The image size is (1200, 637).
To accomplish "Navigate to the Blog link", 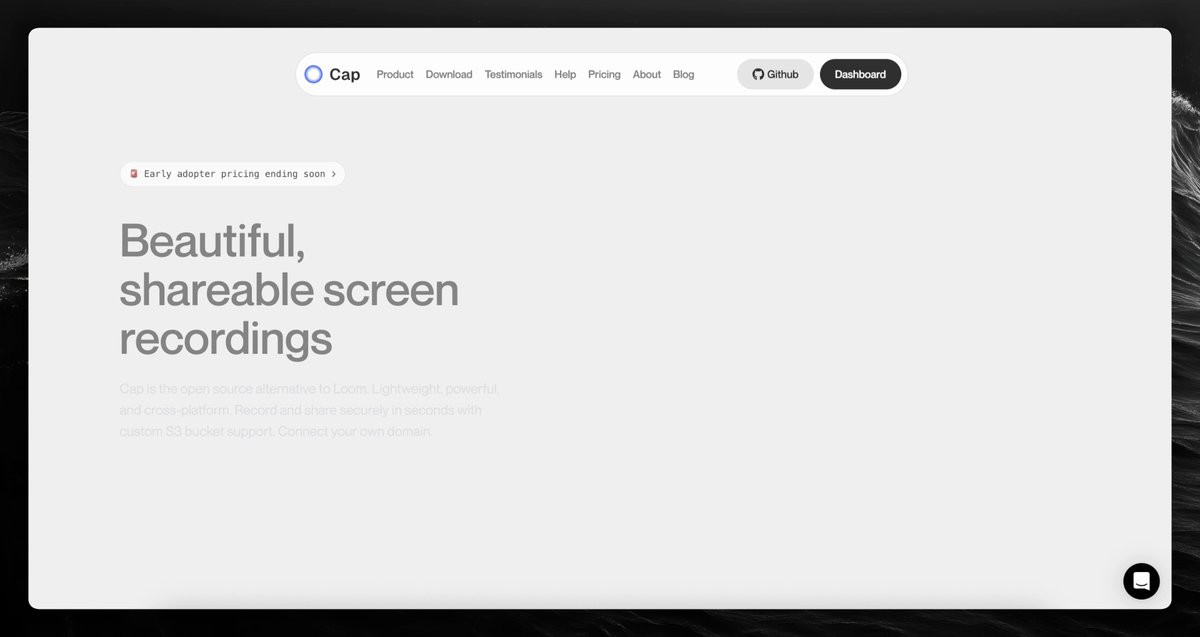I will click(684, 74).
